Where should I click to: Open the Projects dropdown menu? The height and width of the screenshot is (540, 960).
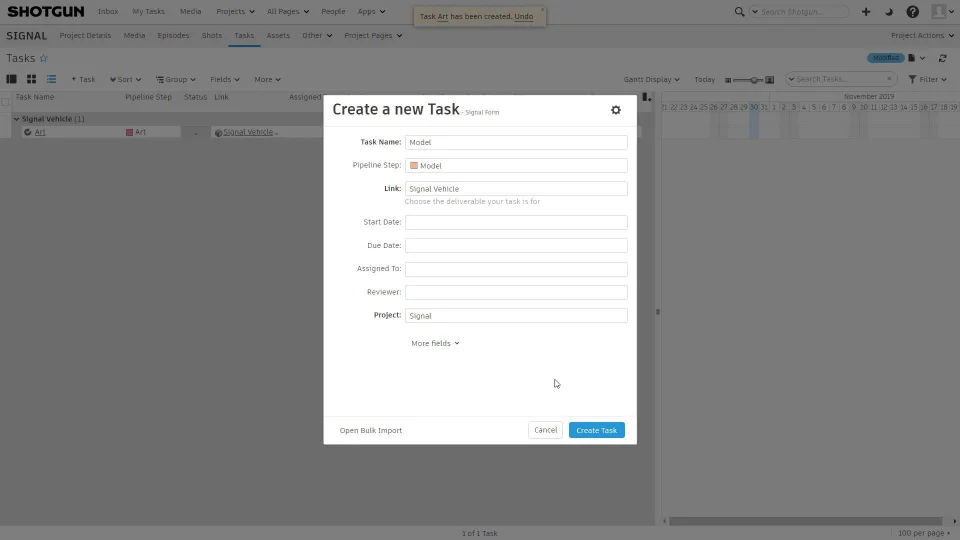pyautogui.click(x=235, y=12)
